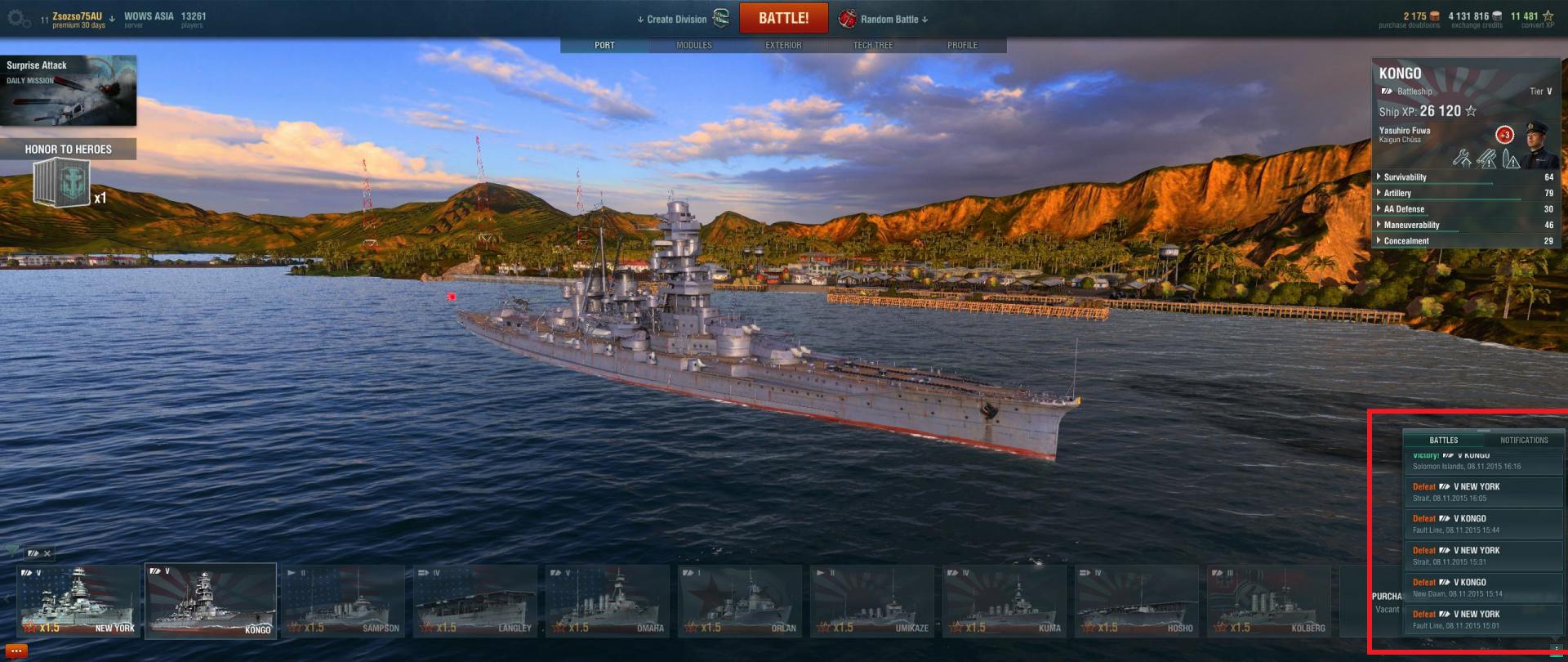Screen dimensions: 1568x662
Task: Expand the Survivability stats row
Action: tap(1466, 177)
